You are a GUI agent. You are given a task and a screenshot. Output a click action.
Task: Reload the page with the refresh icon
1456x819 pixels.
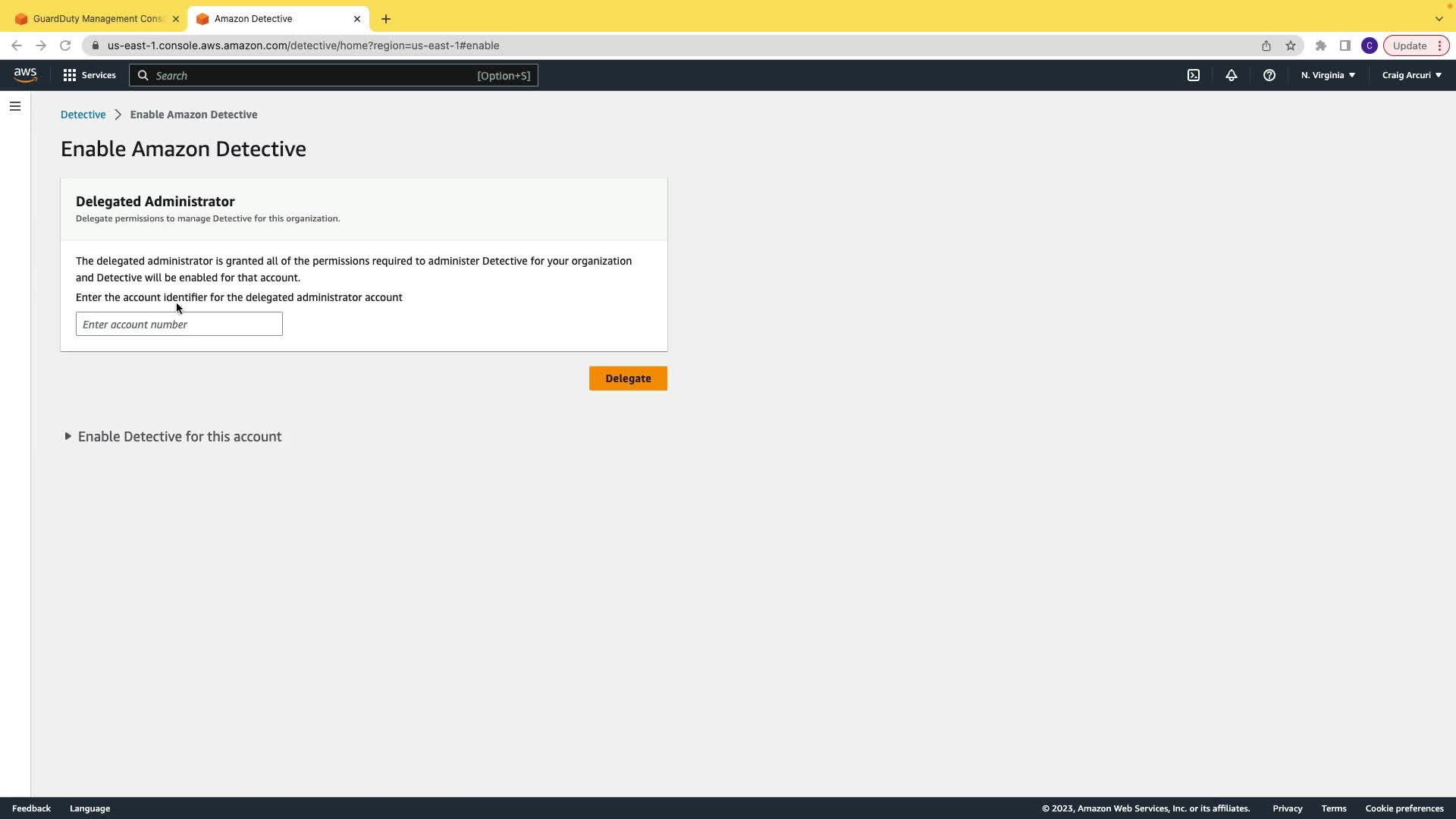[65, 45]
